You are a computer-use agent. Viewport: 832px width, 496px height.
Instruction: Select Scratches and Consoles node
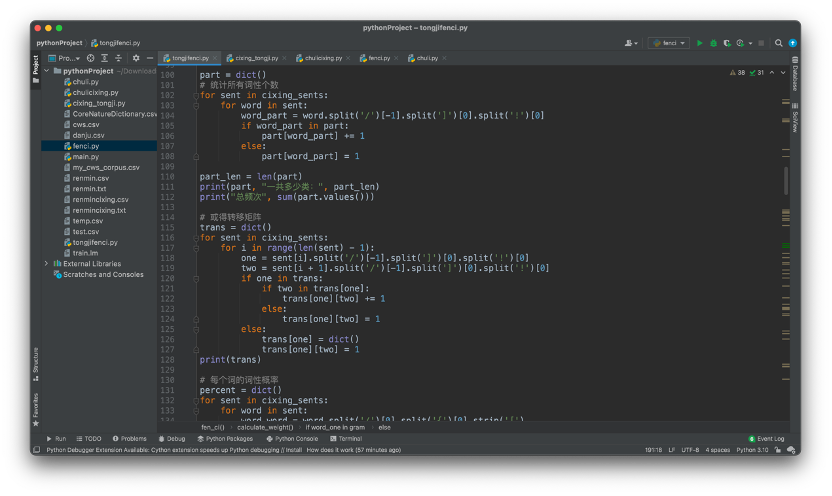click(99, 274)
